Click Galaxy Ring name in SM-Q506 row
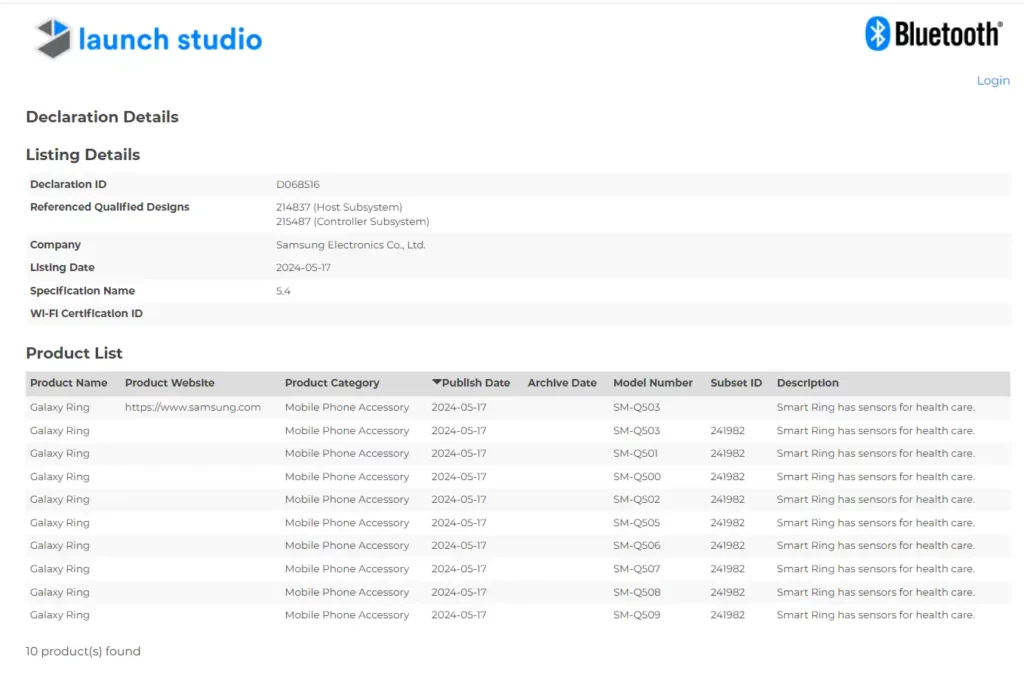The image size is (1024, 681). click(59, 545)
